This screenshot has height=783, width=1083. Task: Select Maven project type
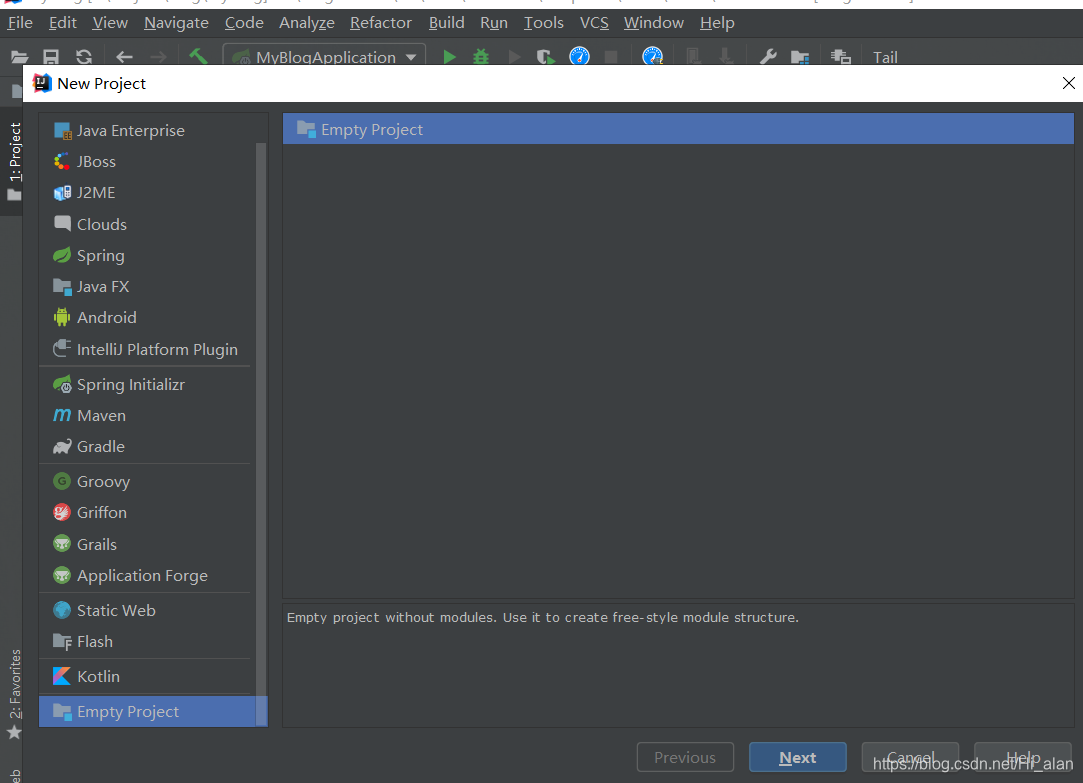(145, 416)
